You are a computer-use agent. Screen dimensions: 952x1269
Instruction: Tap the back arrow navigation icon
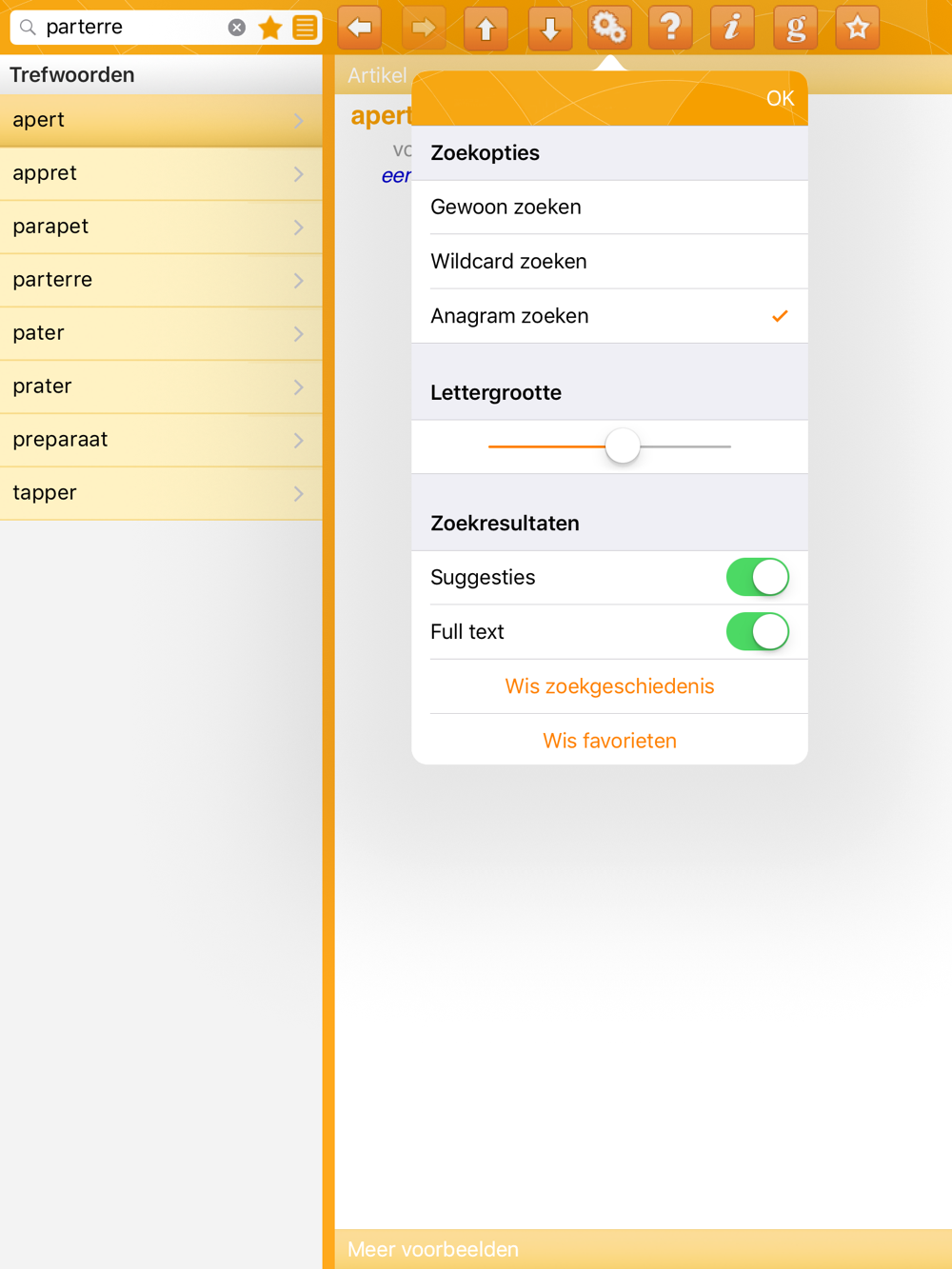coord(360,28)
